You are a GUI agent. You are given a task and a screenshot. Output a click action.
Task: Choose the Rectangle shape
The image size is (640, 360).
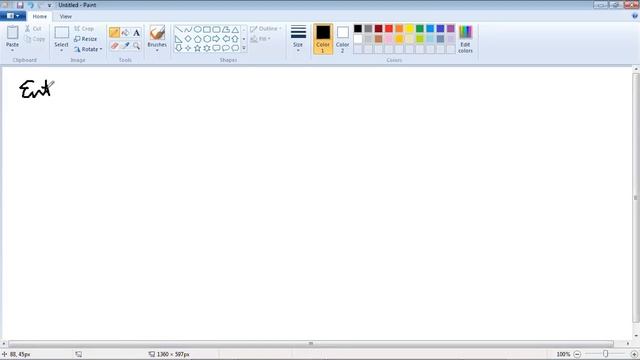[207, 29]
